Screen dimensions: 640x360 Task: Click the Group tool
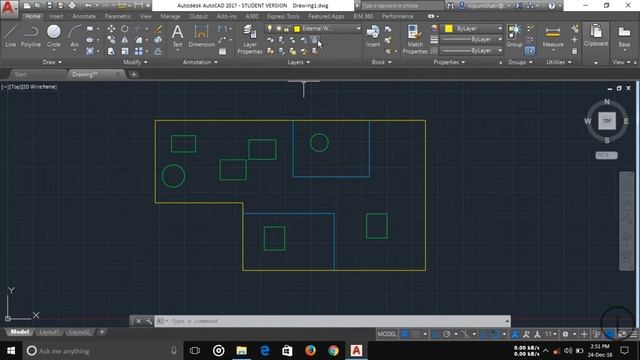(514, 36)
